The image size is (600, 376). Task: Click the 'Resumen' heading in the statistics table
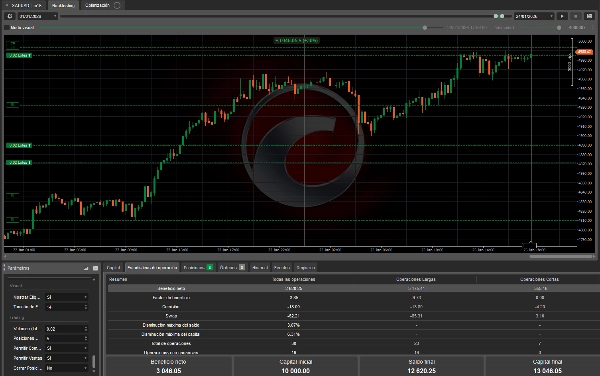click(118, 279)
